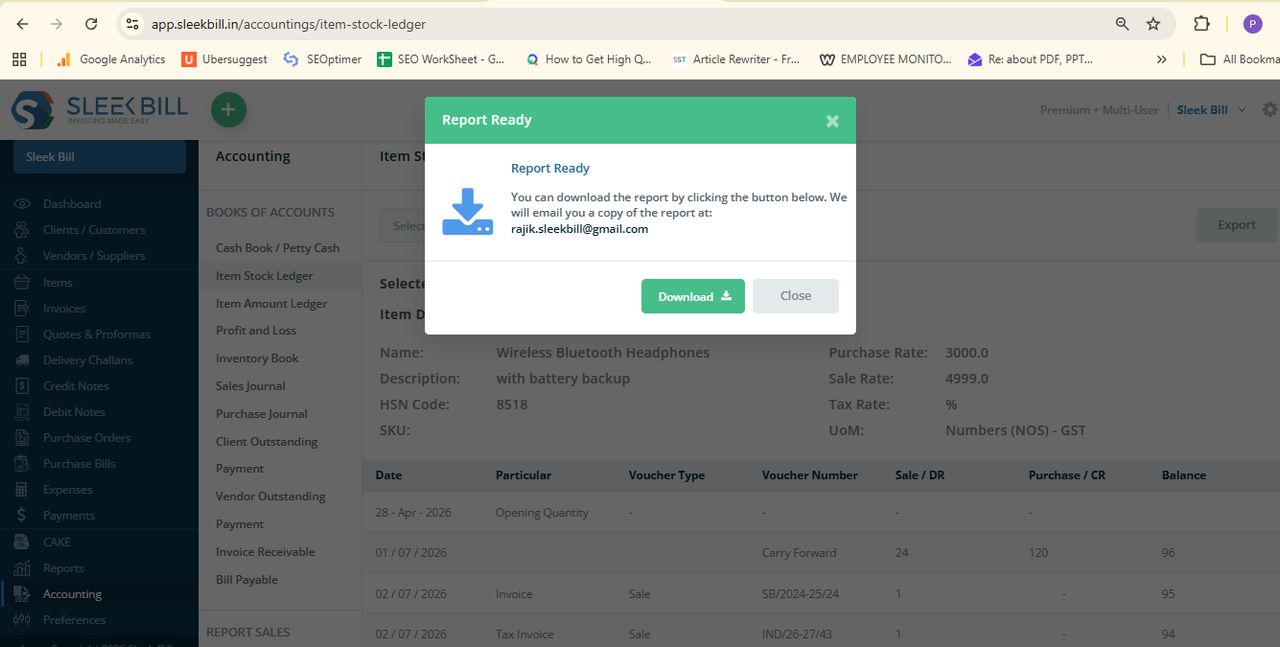1280x647 pixels.
Task: Click the address bar URL
Action: 288,24
